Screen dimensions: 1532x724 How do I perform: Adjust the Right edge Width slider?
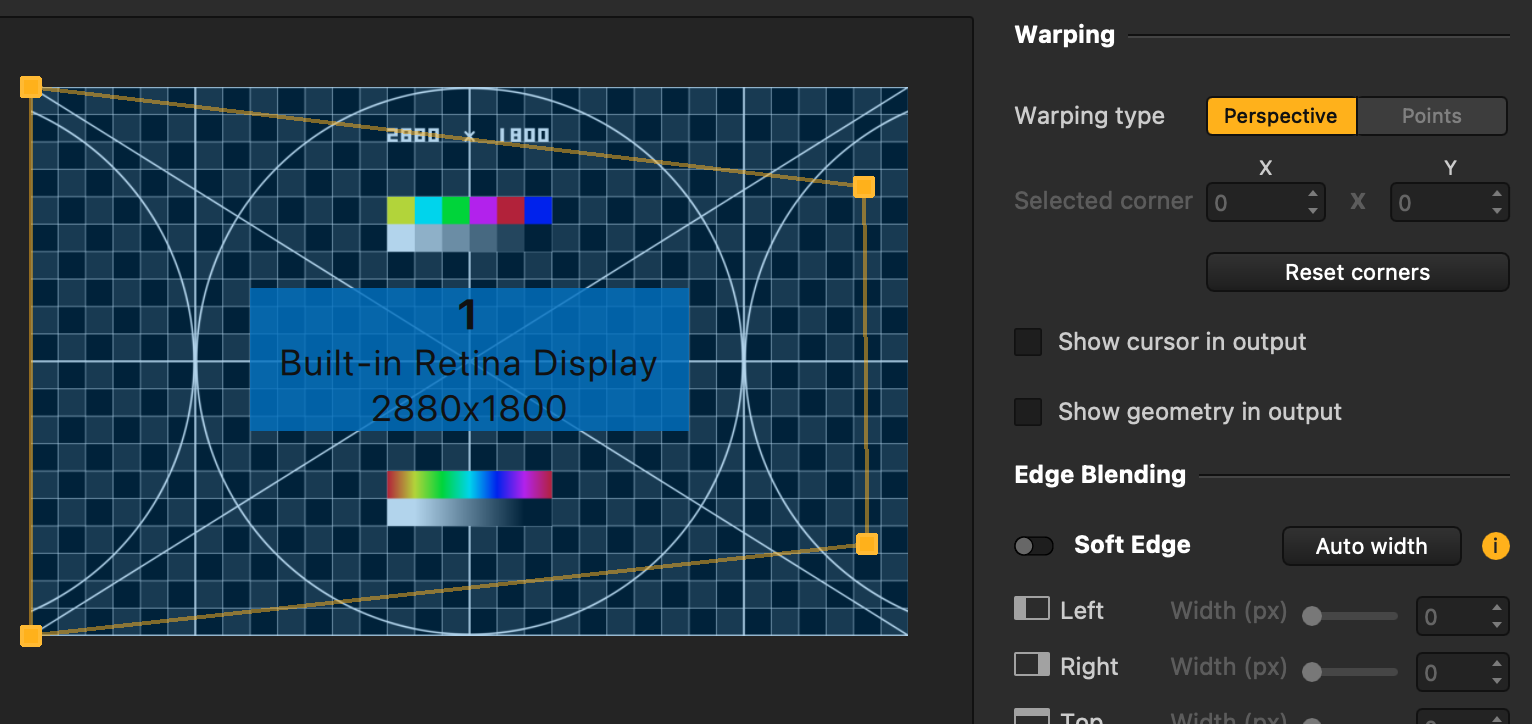click(1349, 673)
